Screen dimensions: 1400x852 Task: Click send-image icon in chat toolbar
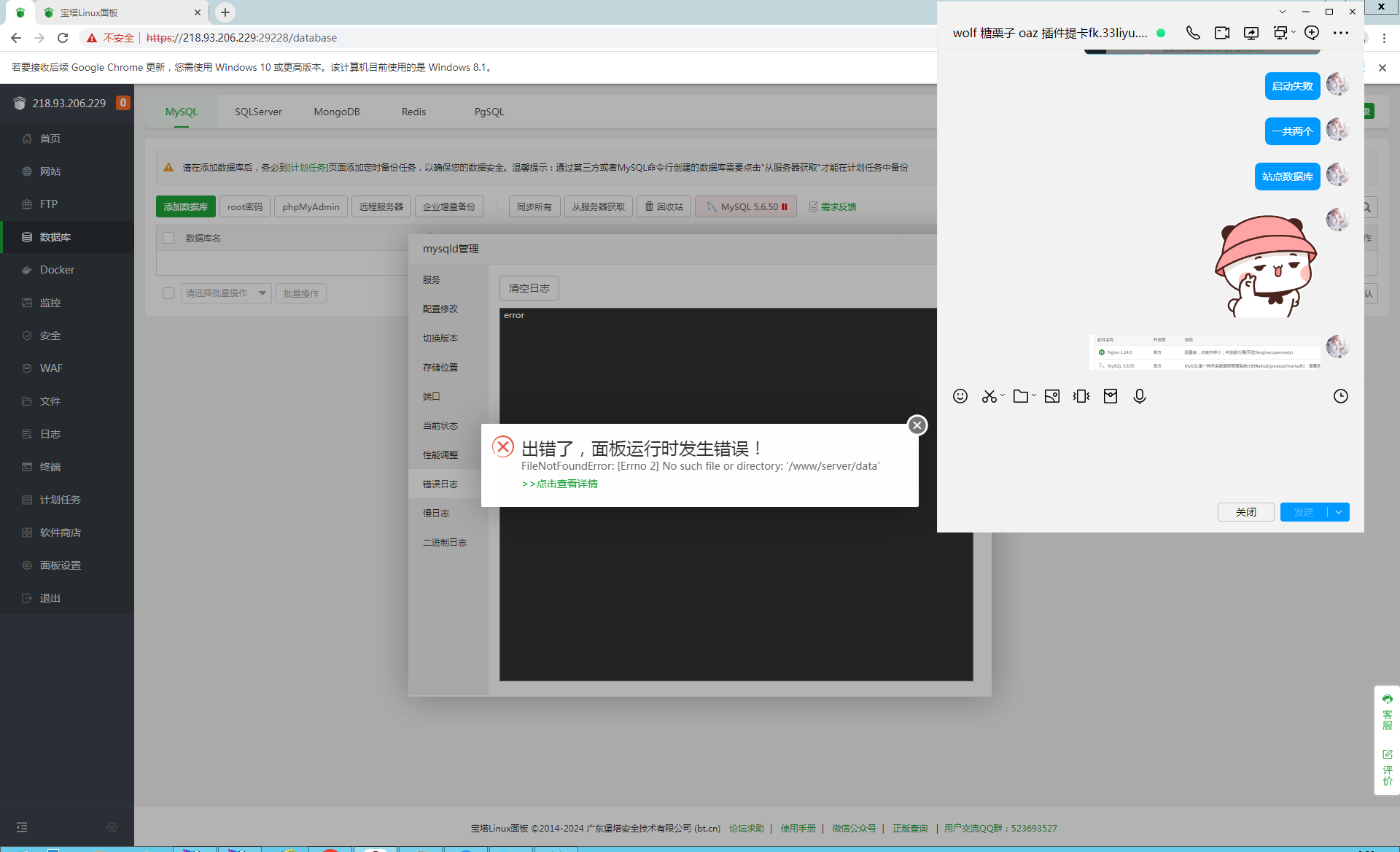(1052, 396)
